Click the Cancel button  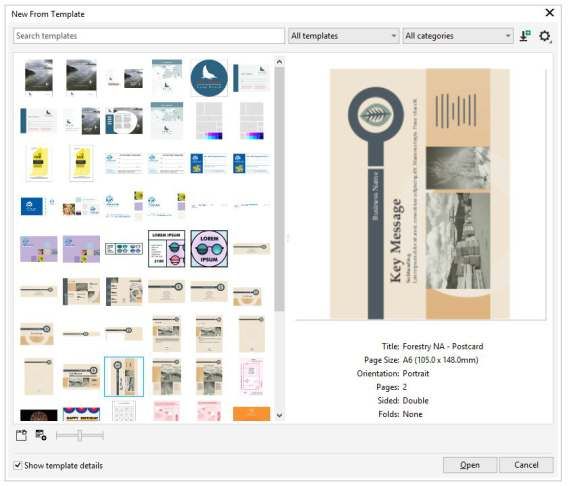click(526, 465)
